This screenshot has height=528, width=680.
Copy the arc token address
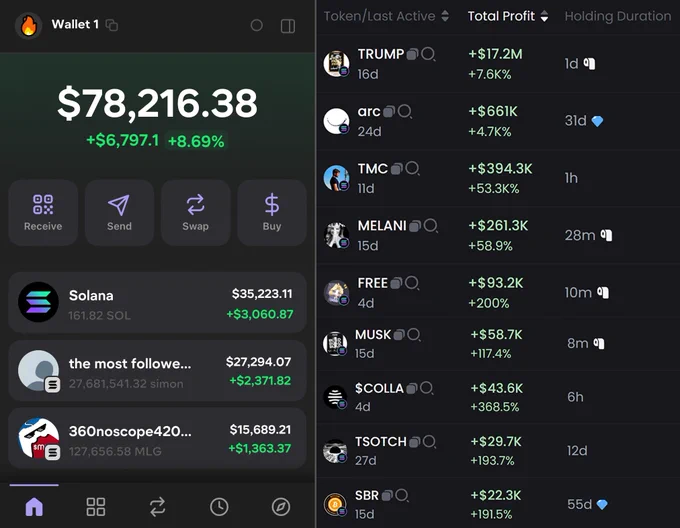click(389, 111)
